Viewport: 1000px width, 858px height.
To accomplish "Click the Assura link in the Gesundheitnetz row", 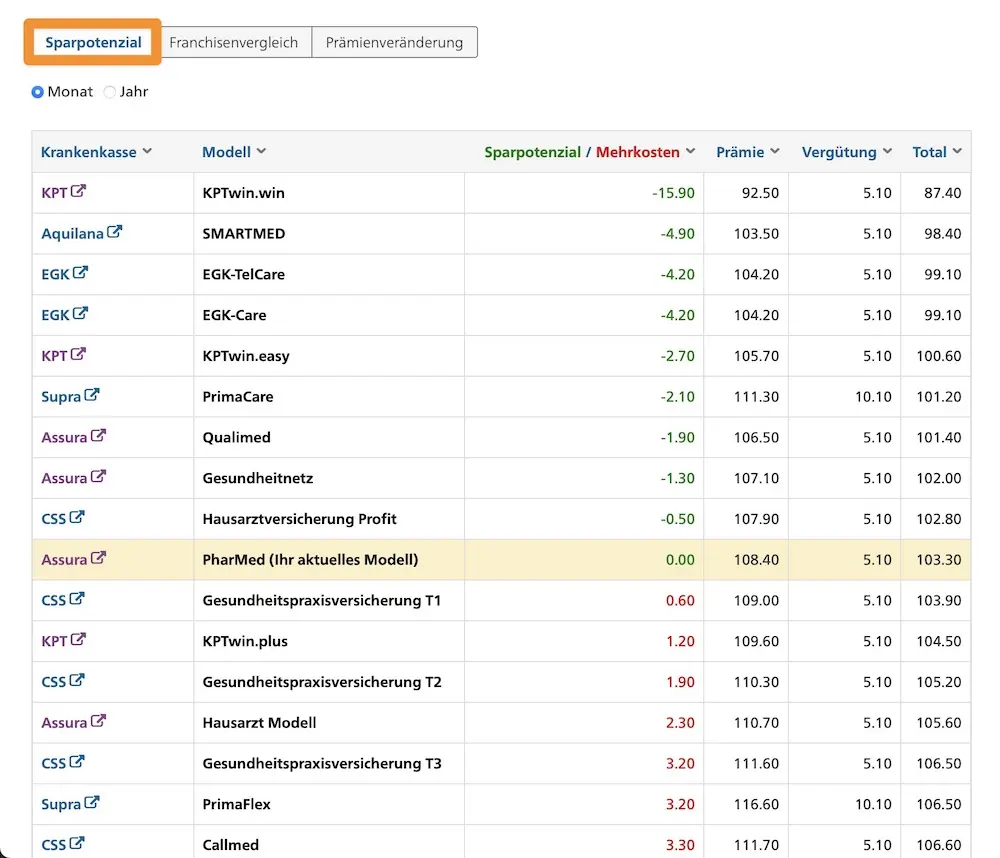I will [64, 478].
